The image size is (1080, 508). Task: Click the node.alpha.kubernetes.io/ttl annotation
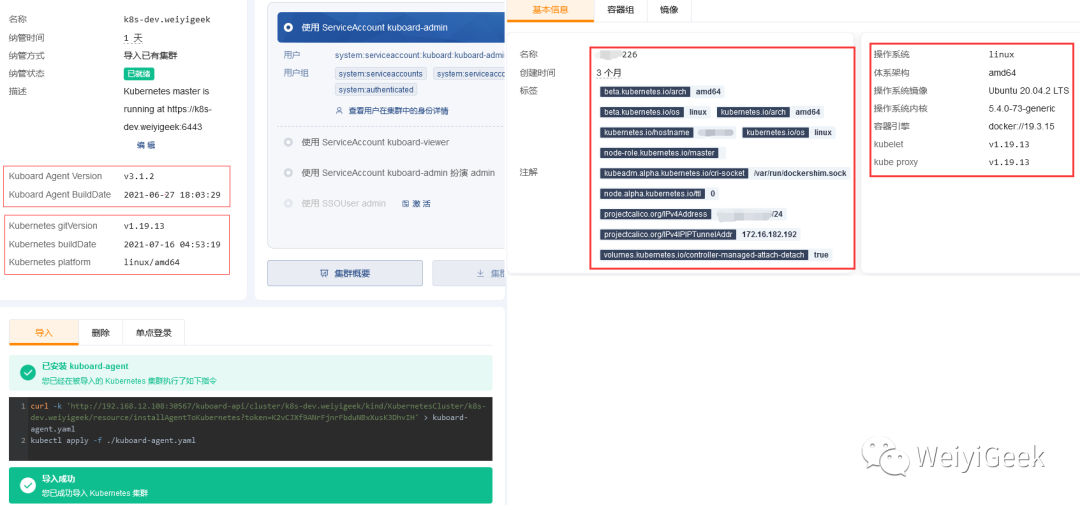653,194
